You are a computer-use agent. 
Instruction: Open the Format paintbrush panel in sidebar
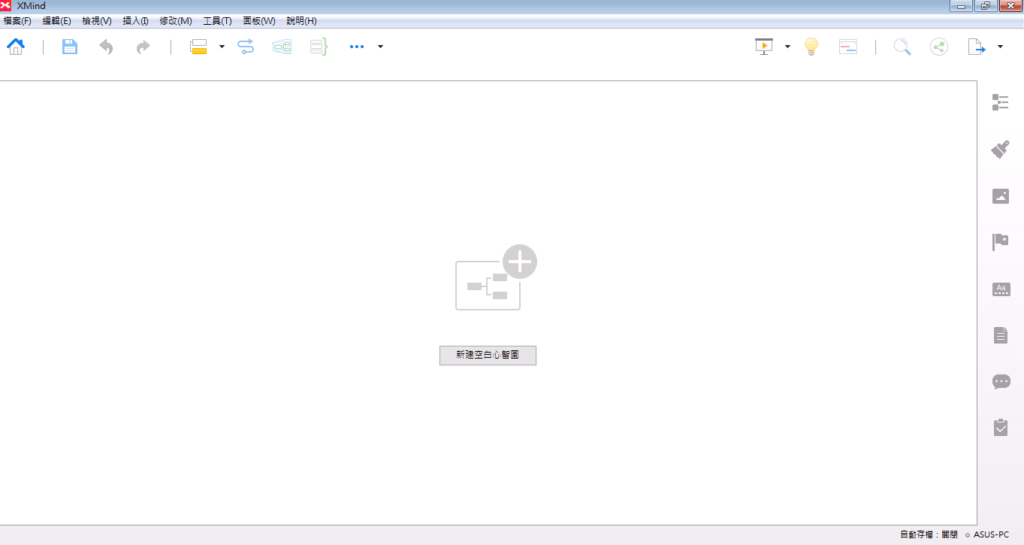(x=1000, y=149)
